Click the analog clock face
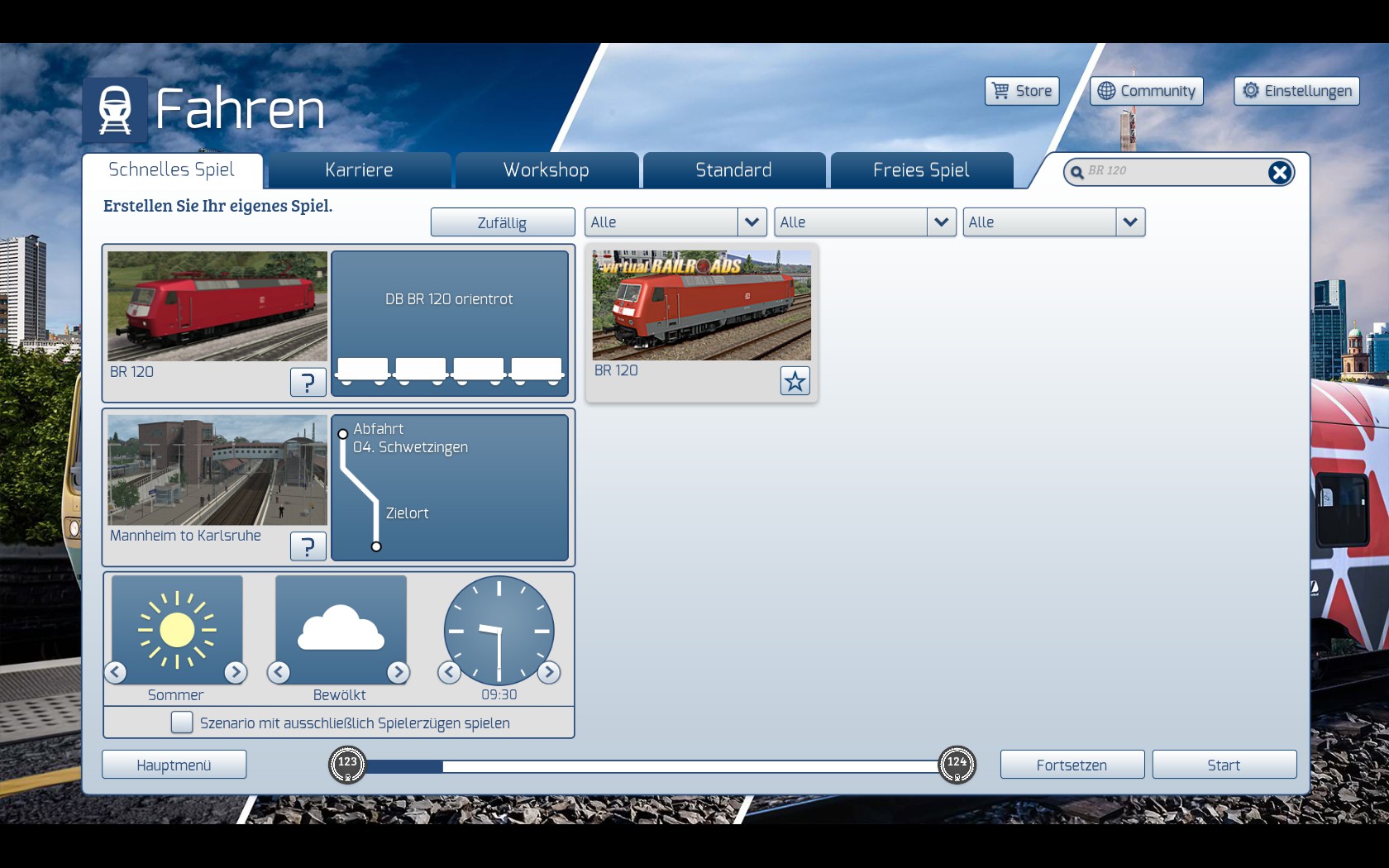Viewport: 1389px width, 868px height. (499, 631)
